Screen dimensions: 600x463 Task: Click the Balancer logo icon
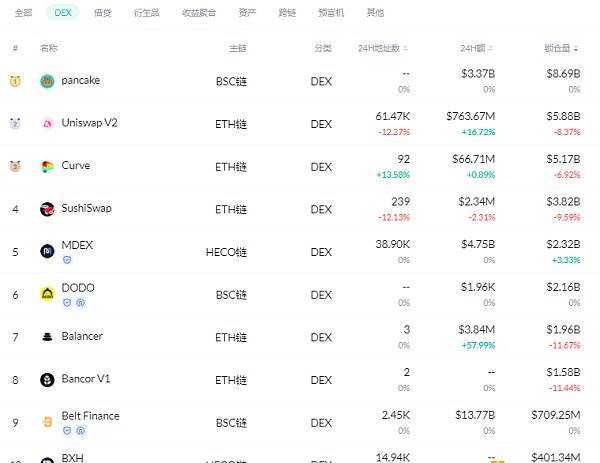click(47, 337)
